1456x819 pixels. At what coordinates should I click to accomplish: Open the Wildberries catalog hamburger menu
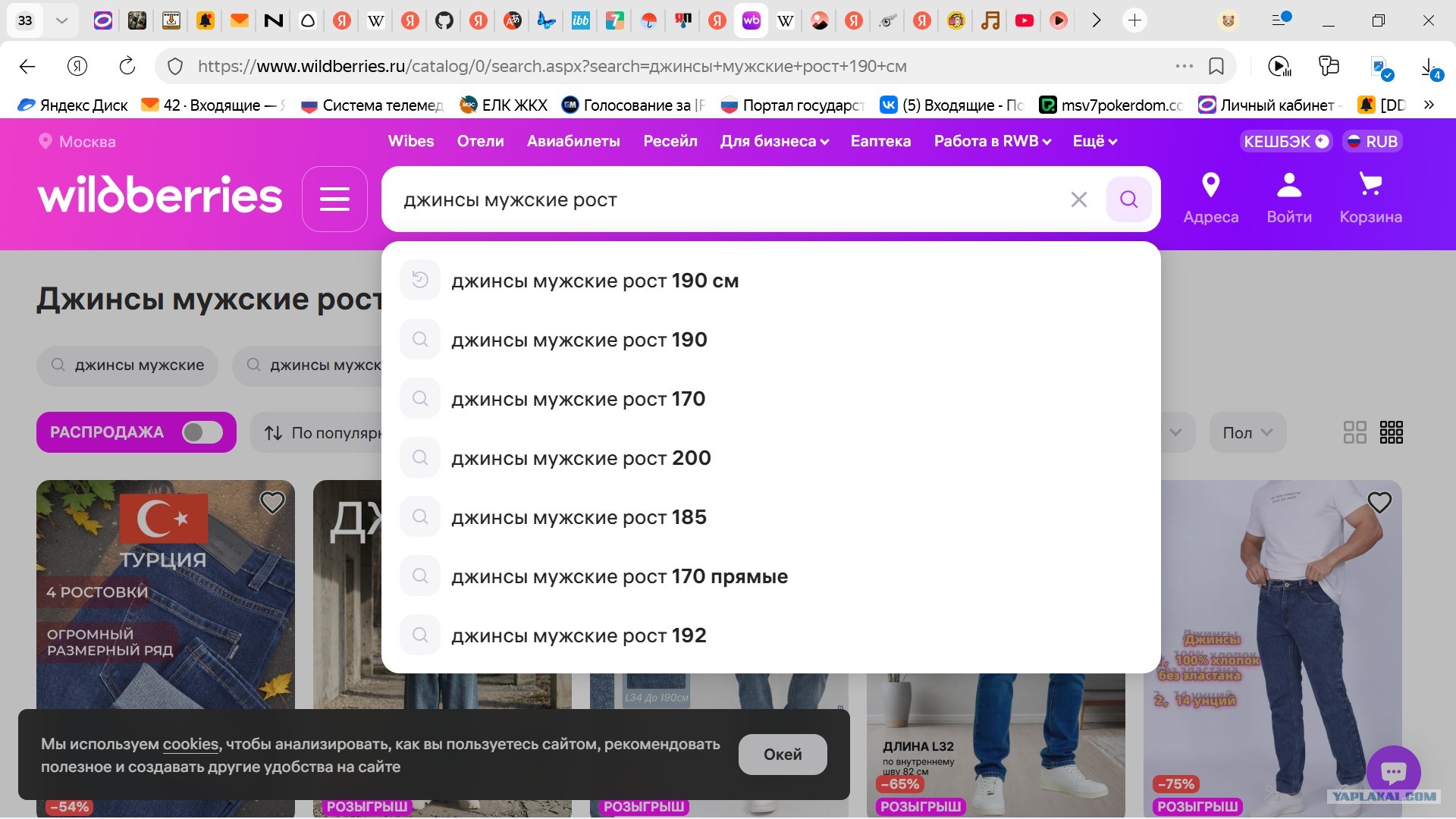[334, 199]
